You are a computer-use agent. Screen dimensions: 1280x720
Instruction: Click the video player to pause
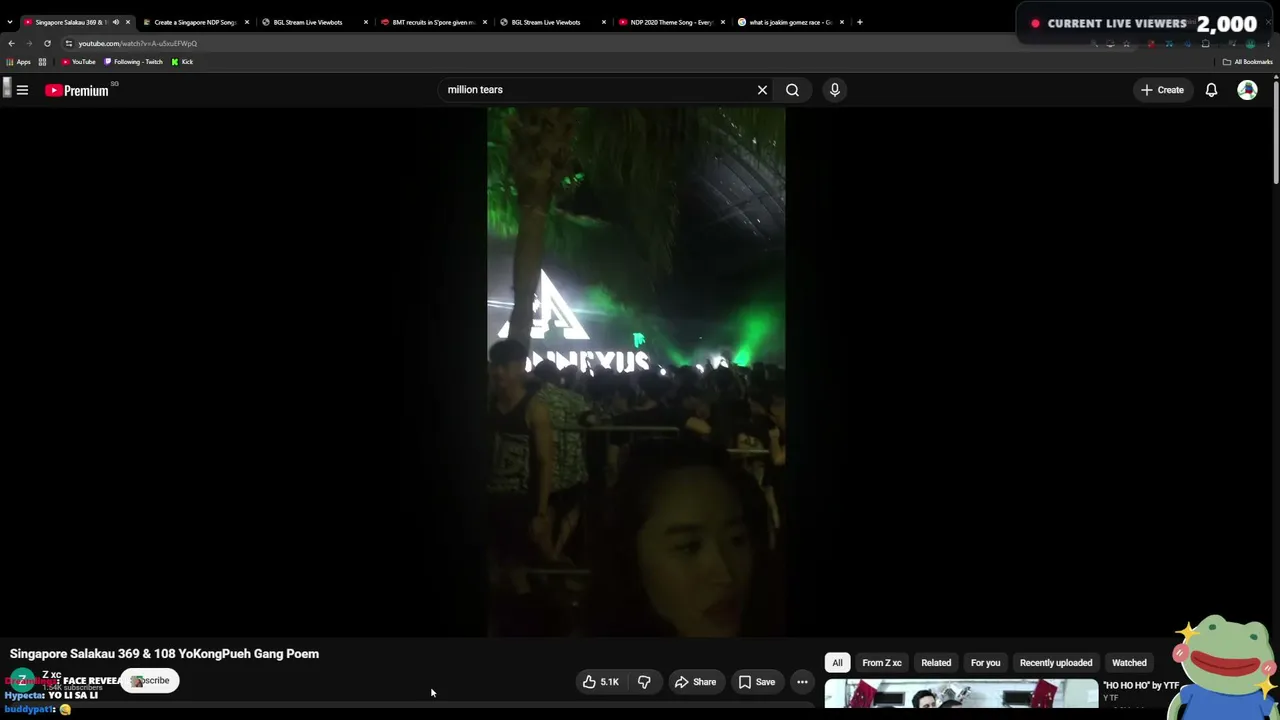point(636,372)
